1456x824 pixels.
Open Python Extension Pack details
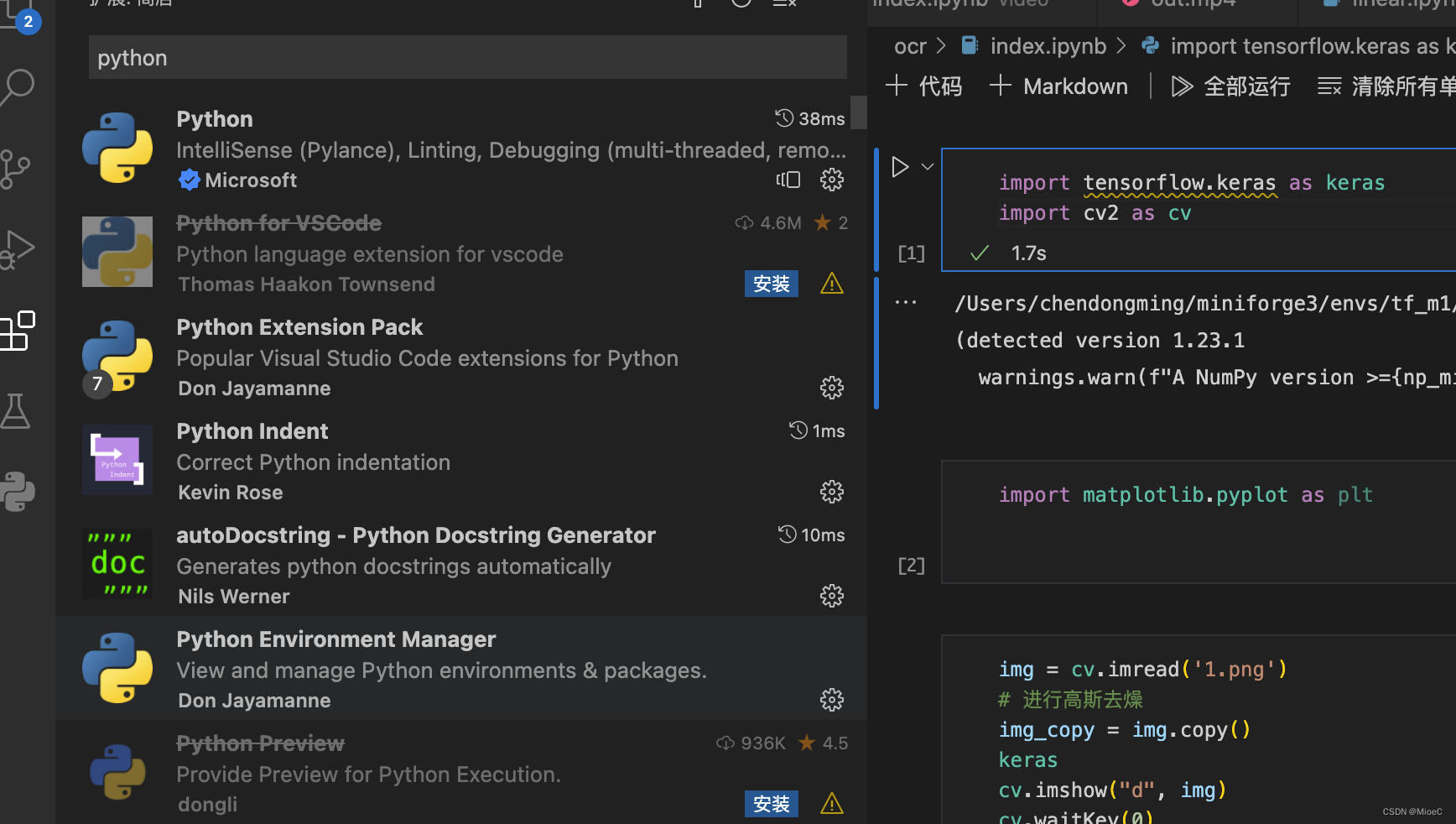click(461, 357)
